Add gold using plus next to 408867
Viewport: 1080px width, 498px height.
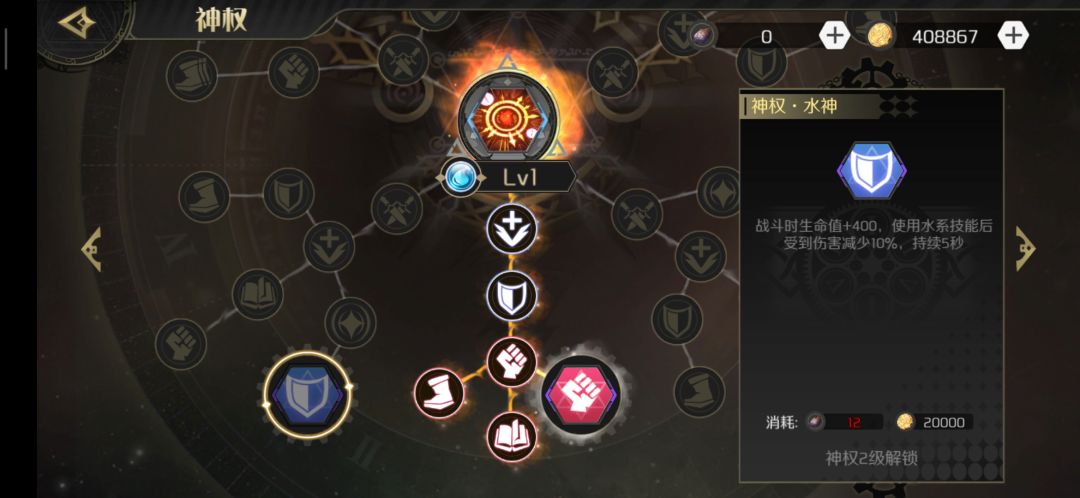(x=1013, y=36)
